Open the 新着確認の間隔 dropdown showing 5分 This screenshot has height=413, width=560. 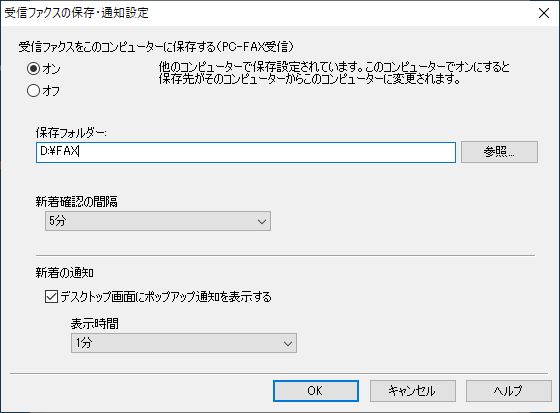[158, 221]
